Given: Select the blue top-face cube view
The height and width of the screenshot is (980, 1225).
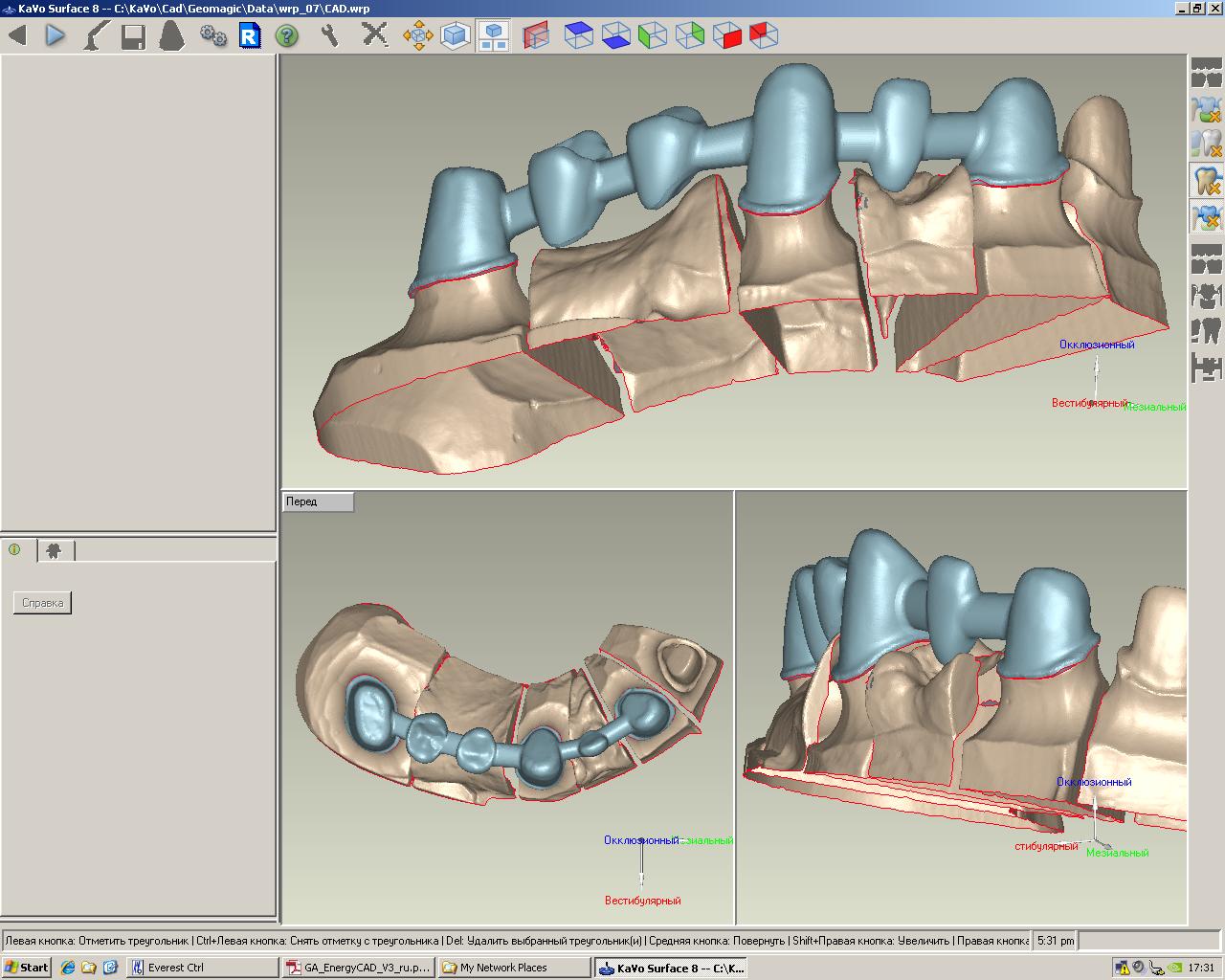Looking at the screenshot, I should [578, 36].
